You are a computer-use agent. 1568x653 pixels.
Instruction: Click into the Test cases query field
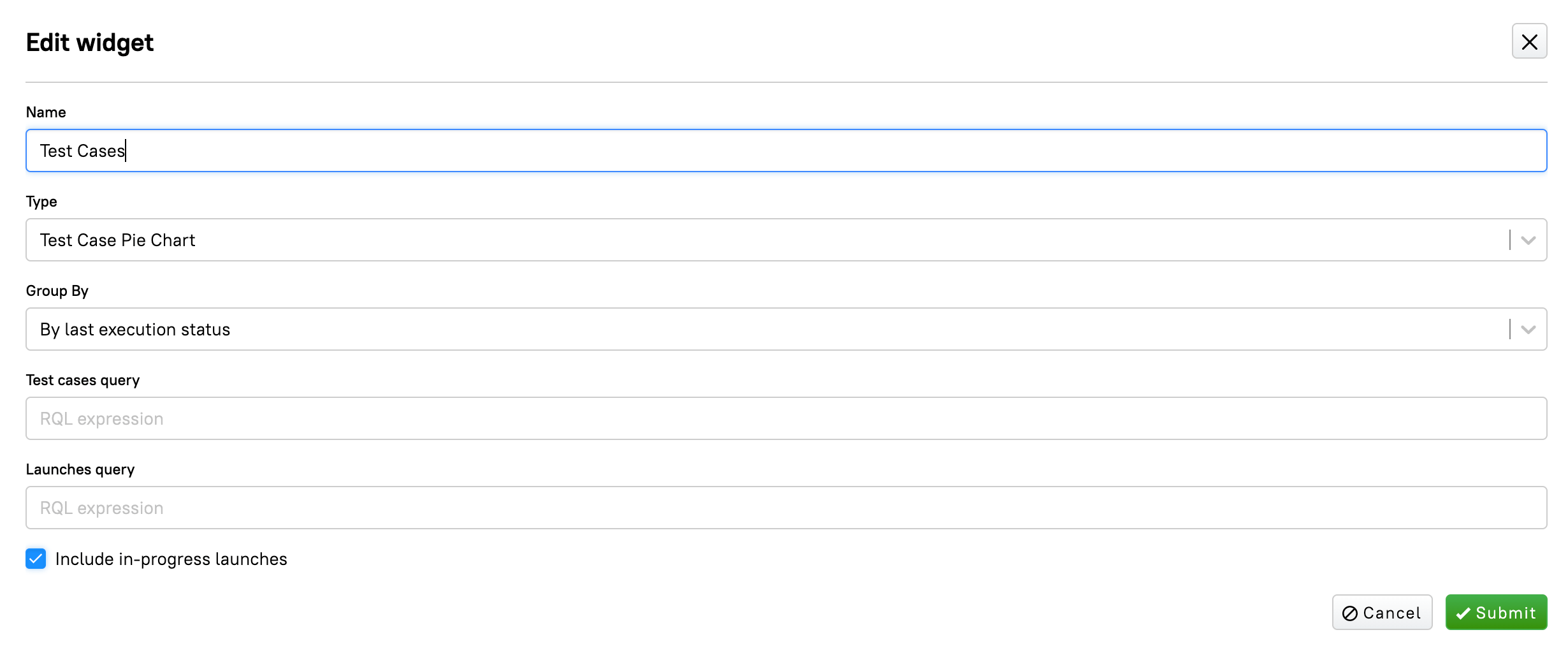pyautogui.click(x=785, y=419)
